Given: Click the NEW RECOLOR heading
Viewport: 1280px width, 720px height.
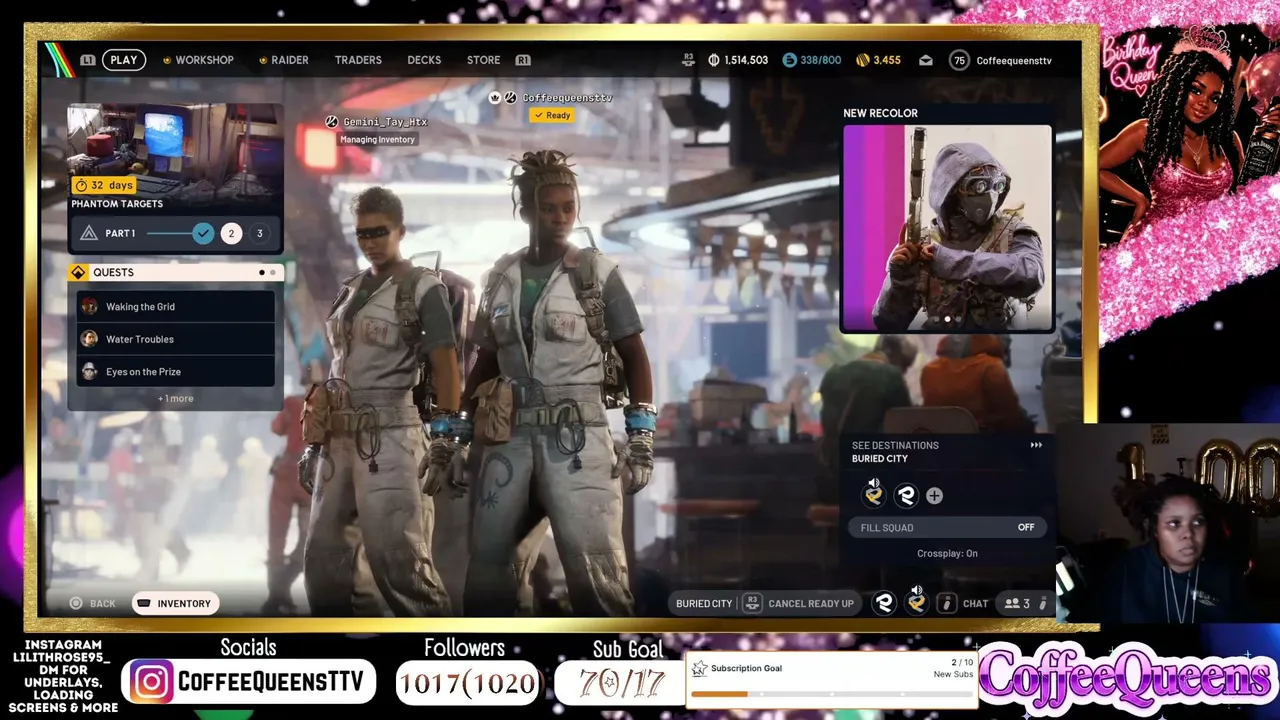Looking at the screenshot, I should tap(880, 113).
